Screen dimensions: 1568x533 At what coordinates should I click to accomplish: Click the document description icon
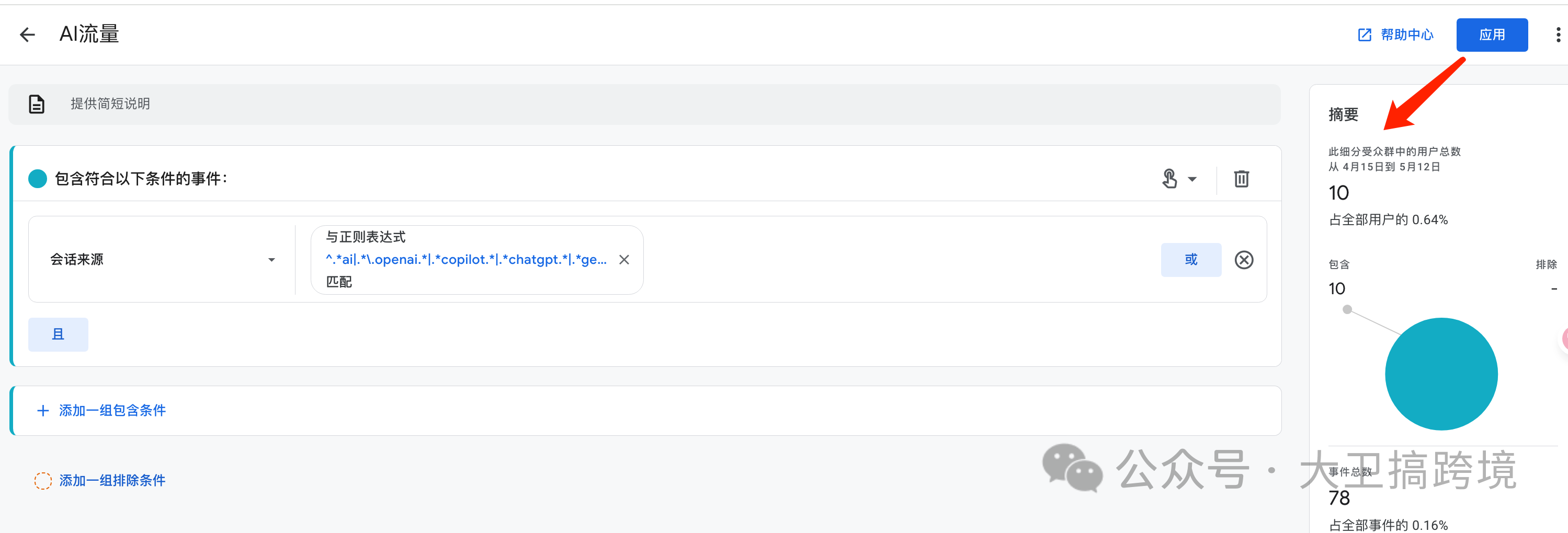point(37,104)
